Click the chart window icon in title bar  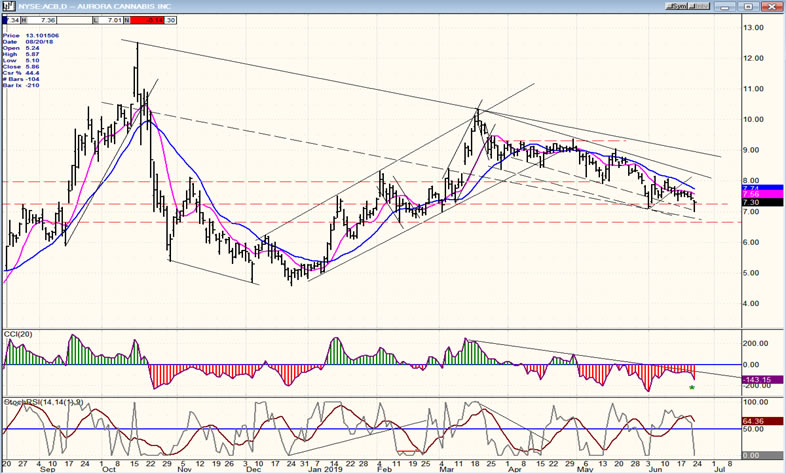click(7, 5)
